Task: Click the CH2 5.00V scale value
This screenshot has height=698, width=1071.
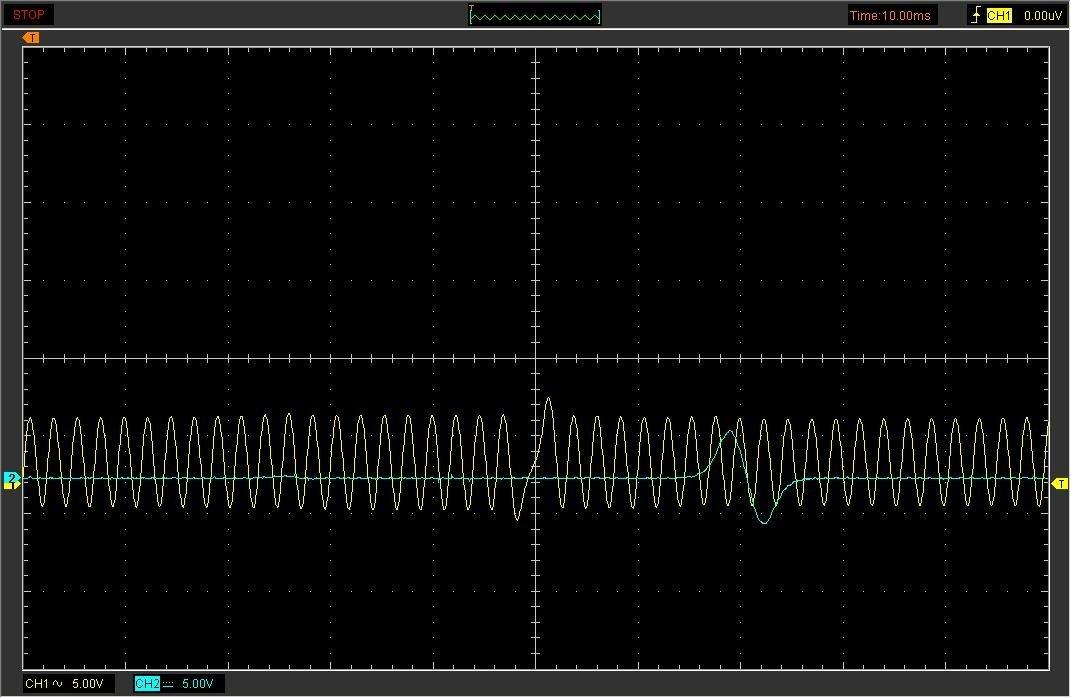Action: click(x=197, y=684)
